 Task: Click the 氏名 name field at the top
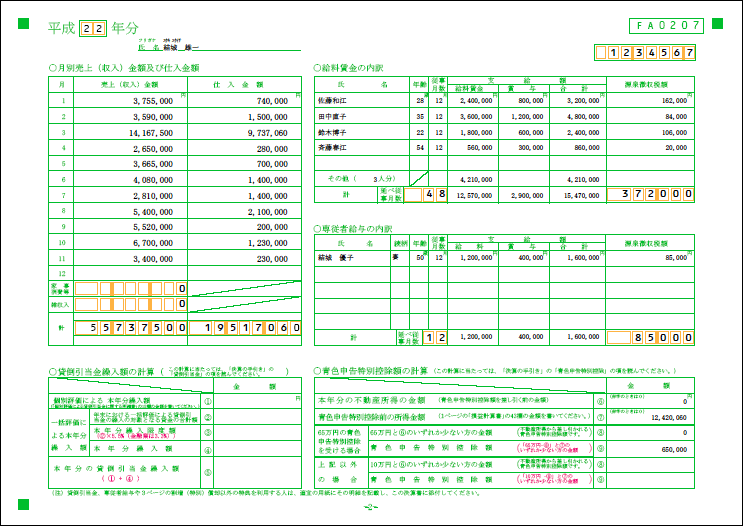click(219, 47)
